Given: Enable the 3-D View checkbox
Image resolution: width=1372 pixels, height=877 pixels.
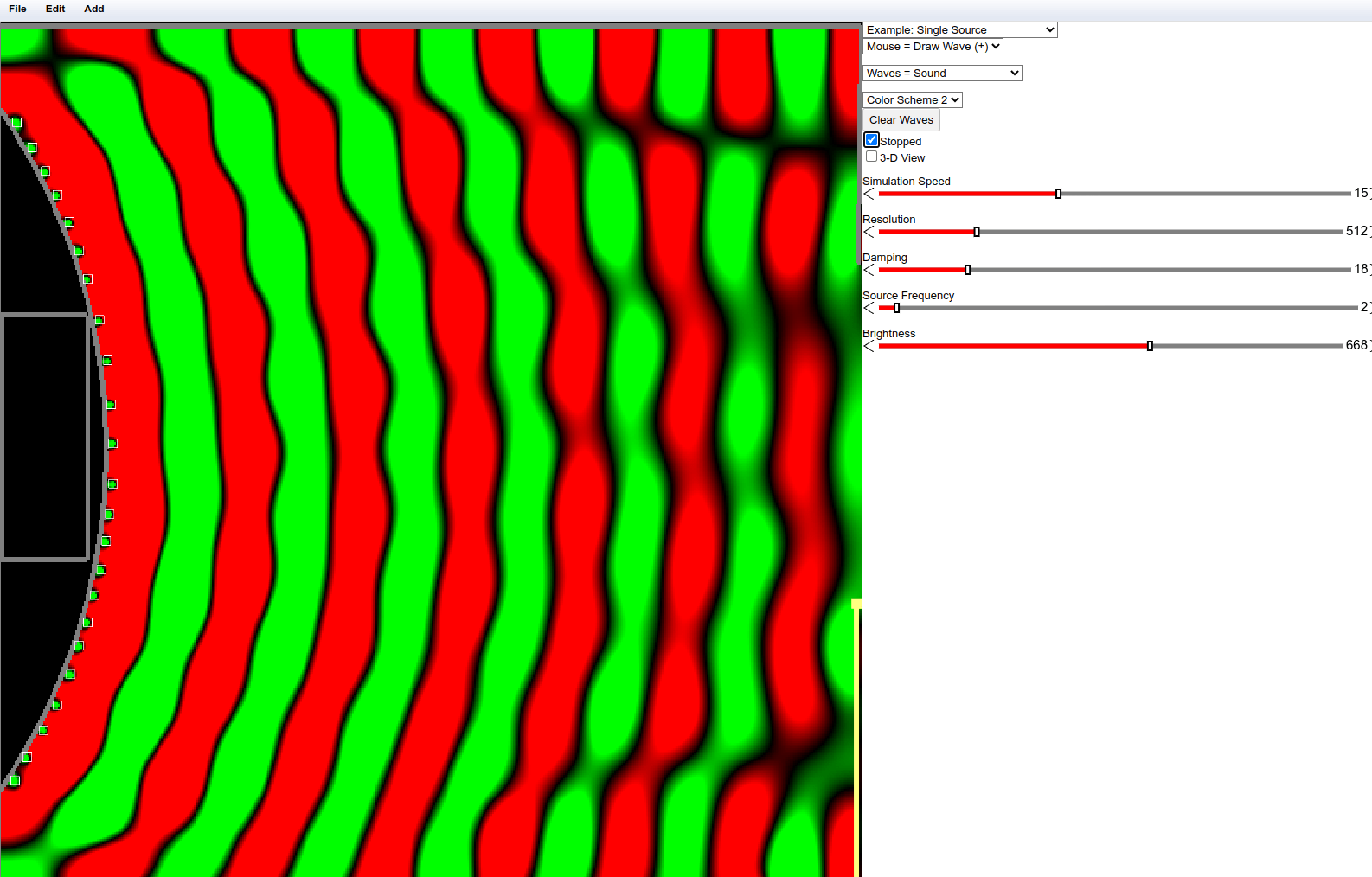Looking at the screenshot, I should click(x=872, y=157).
